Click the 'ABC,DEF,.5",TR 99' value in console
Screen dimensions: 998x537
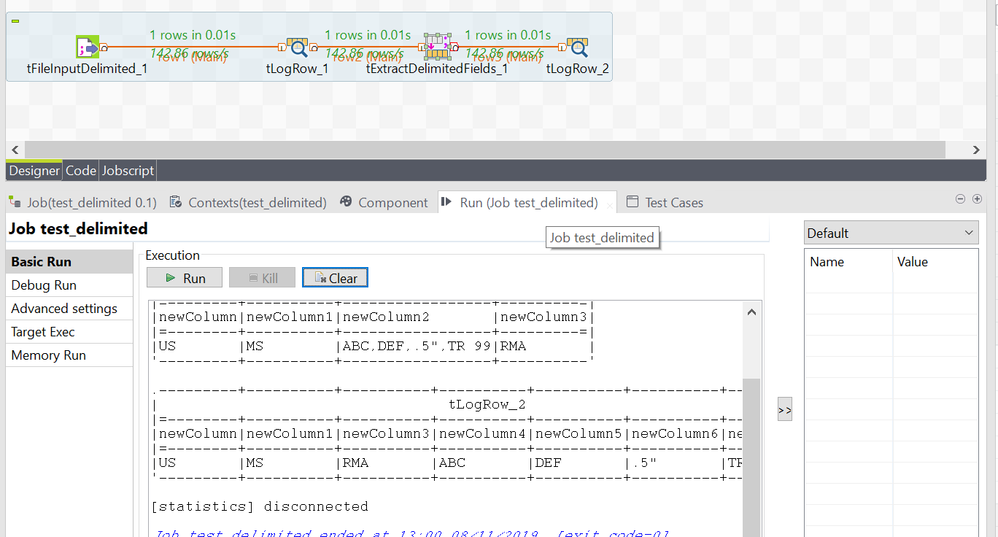click(x=417, y=346)
